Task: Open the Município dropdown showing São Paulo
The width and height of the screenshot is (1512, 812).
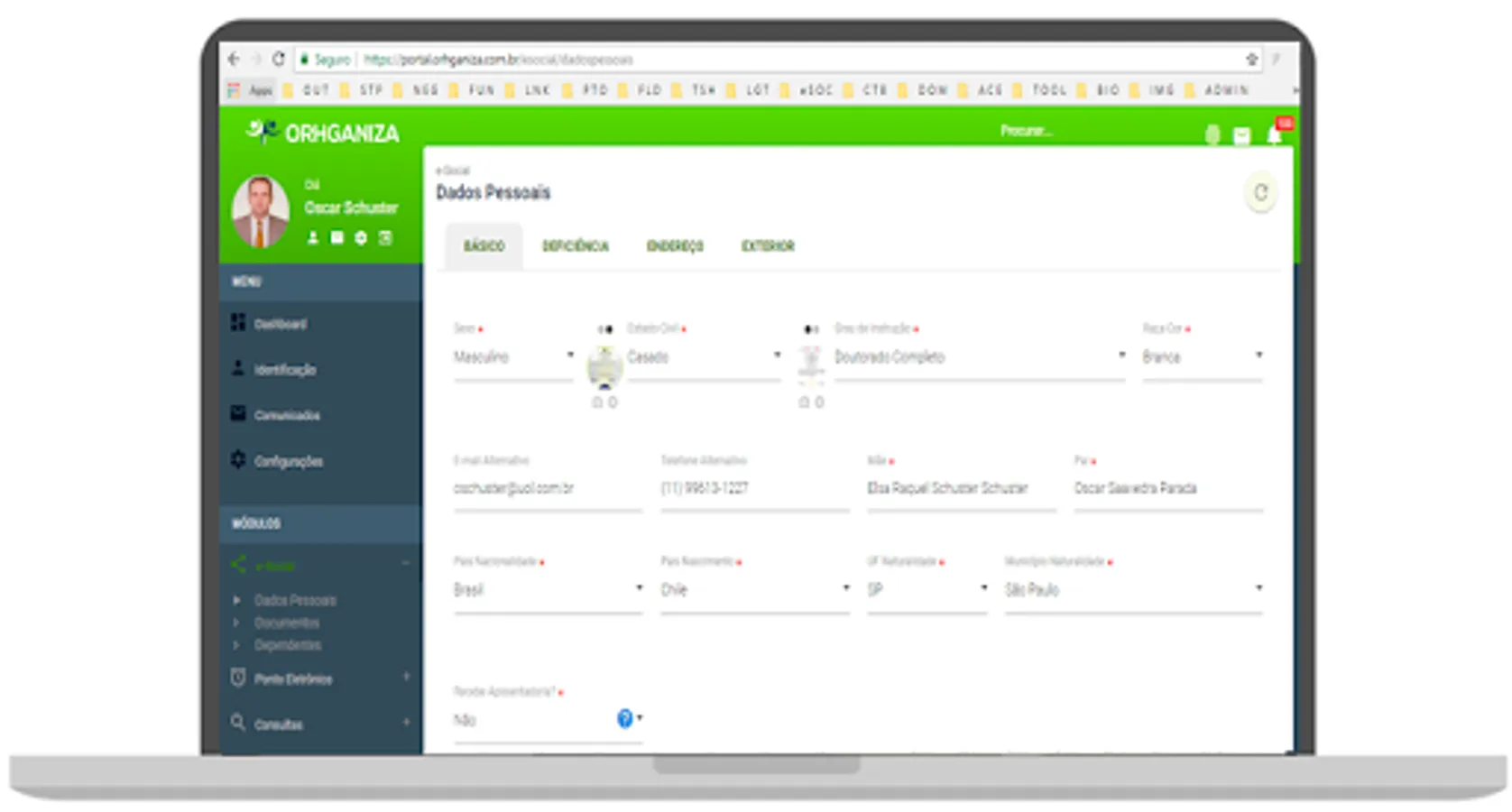Action: click(x=1134, y=590)
